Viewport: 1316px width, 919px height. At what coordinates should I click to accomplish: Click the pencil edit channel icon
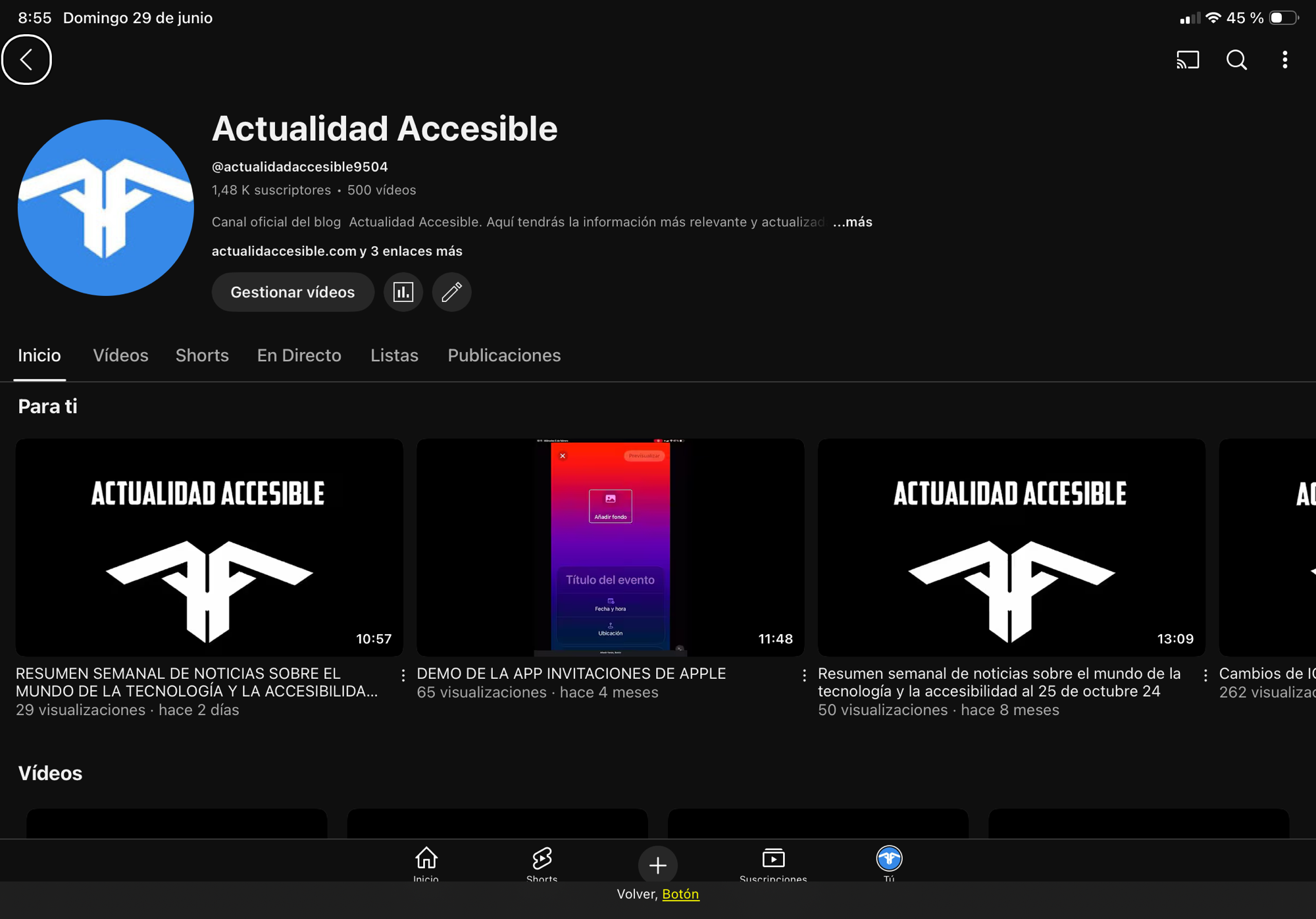tap(451, 292)
